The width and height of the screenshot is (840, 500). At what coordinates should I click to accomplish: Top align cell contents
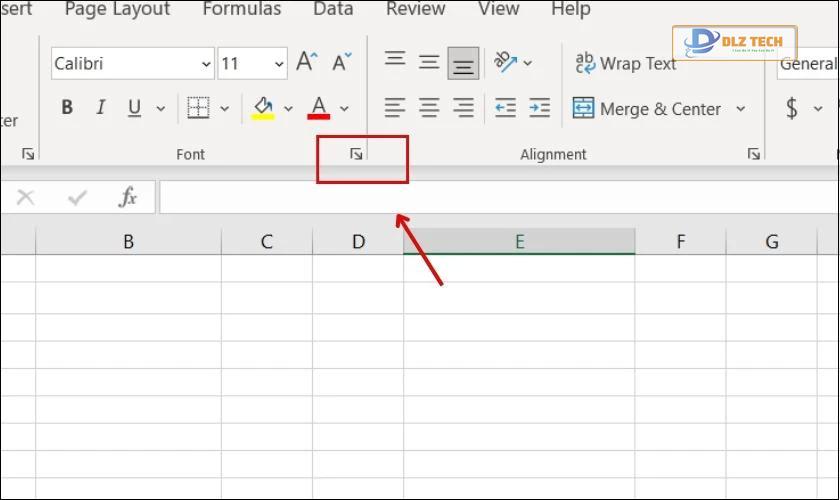[x=395, y=60]
